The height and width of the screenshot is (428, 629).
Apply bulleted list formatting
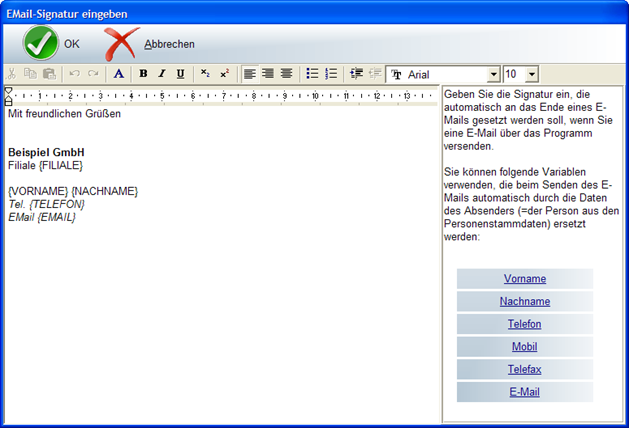coord(312,74)
